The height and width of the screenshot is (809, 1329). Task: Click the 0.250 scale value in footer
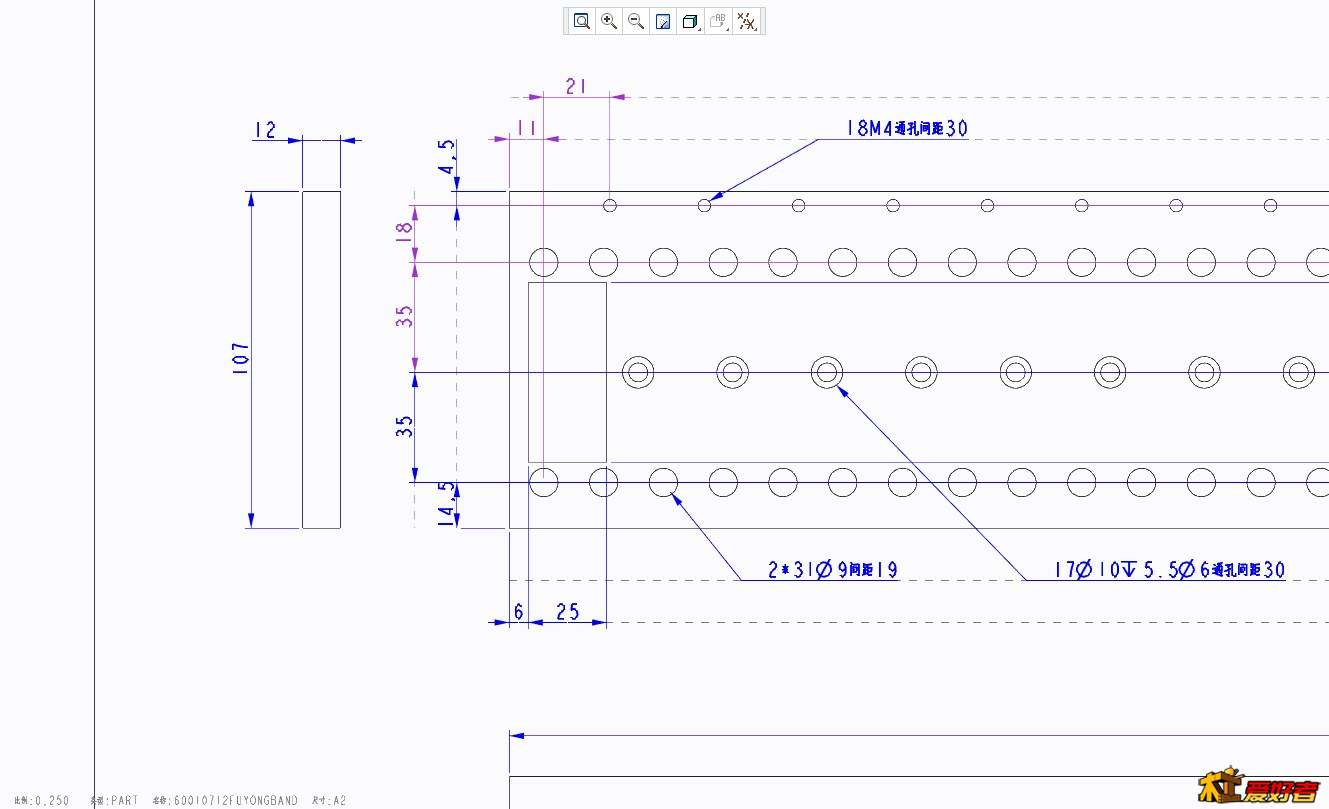pos(52,801)
